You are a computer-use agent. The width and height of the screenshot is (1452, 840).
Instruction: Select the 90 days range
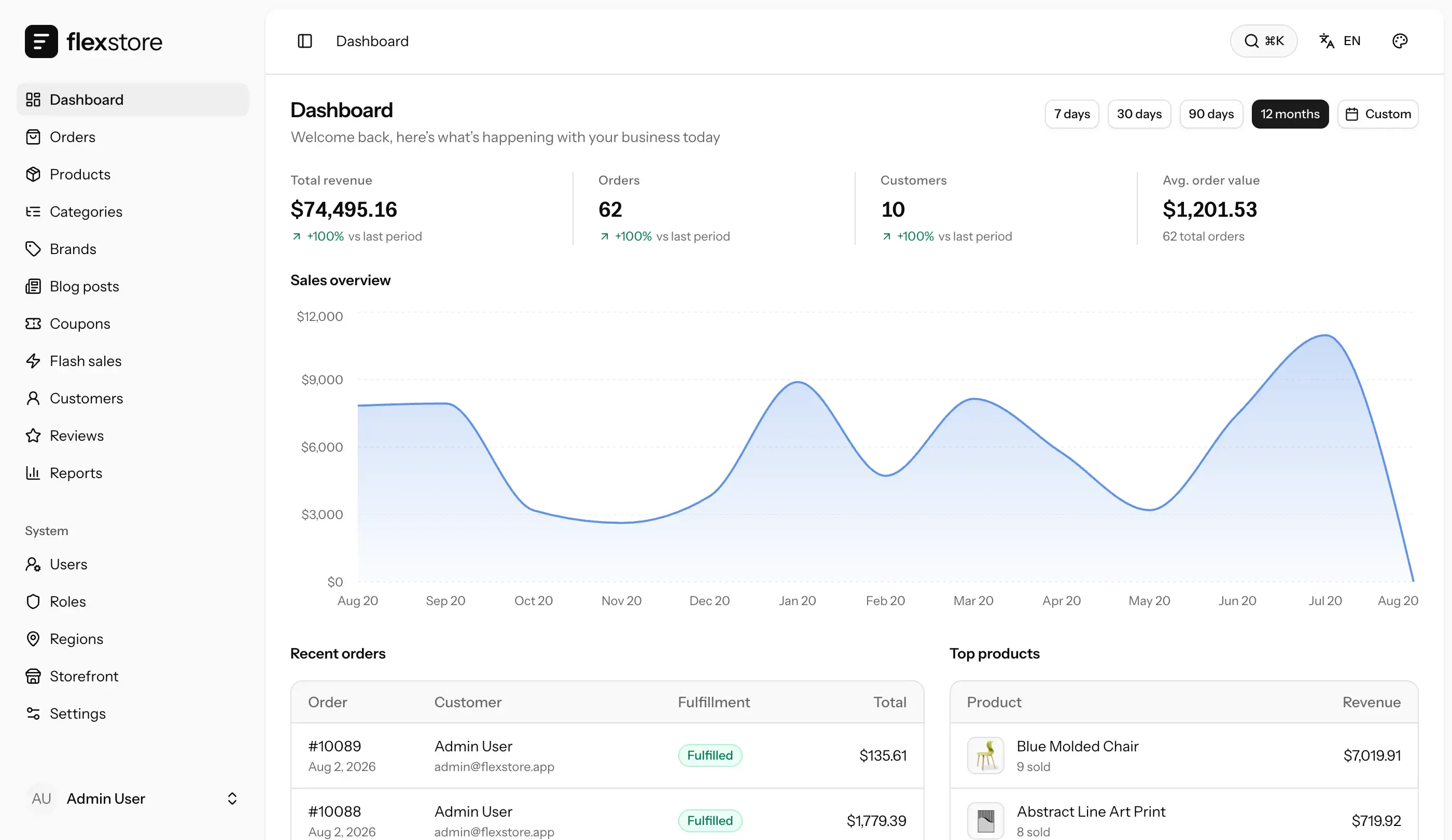[x=1211, y=114]
